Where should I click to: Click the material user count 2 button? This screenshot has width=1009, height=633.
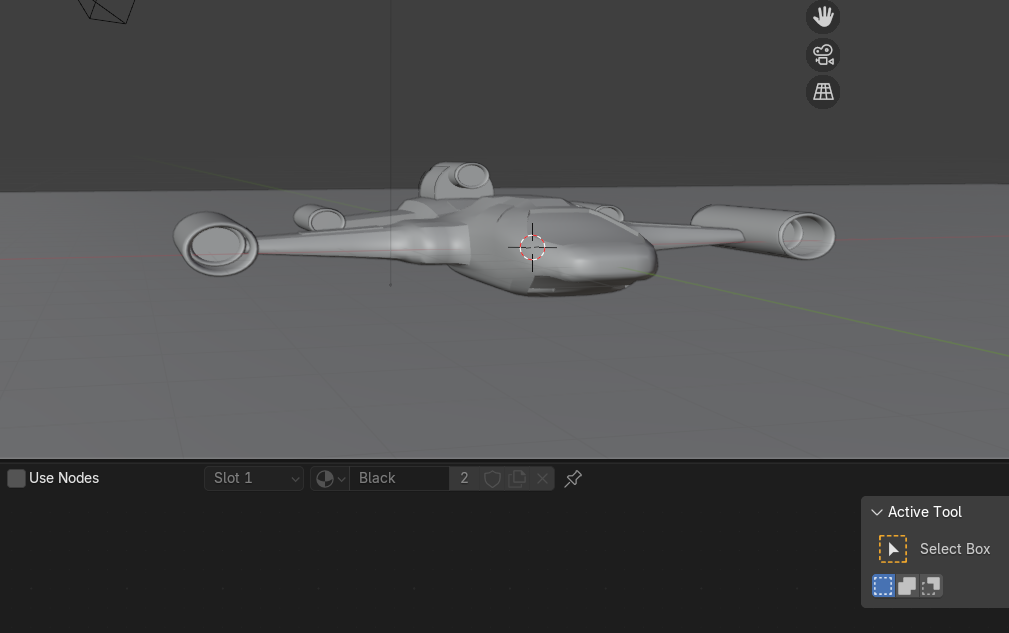click(x=464, y=479)
